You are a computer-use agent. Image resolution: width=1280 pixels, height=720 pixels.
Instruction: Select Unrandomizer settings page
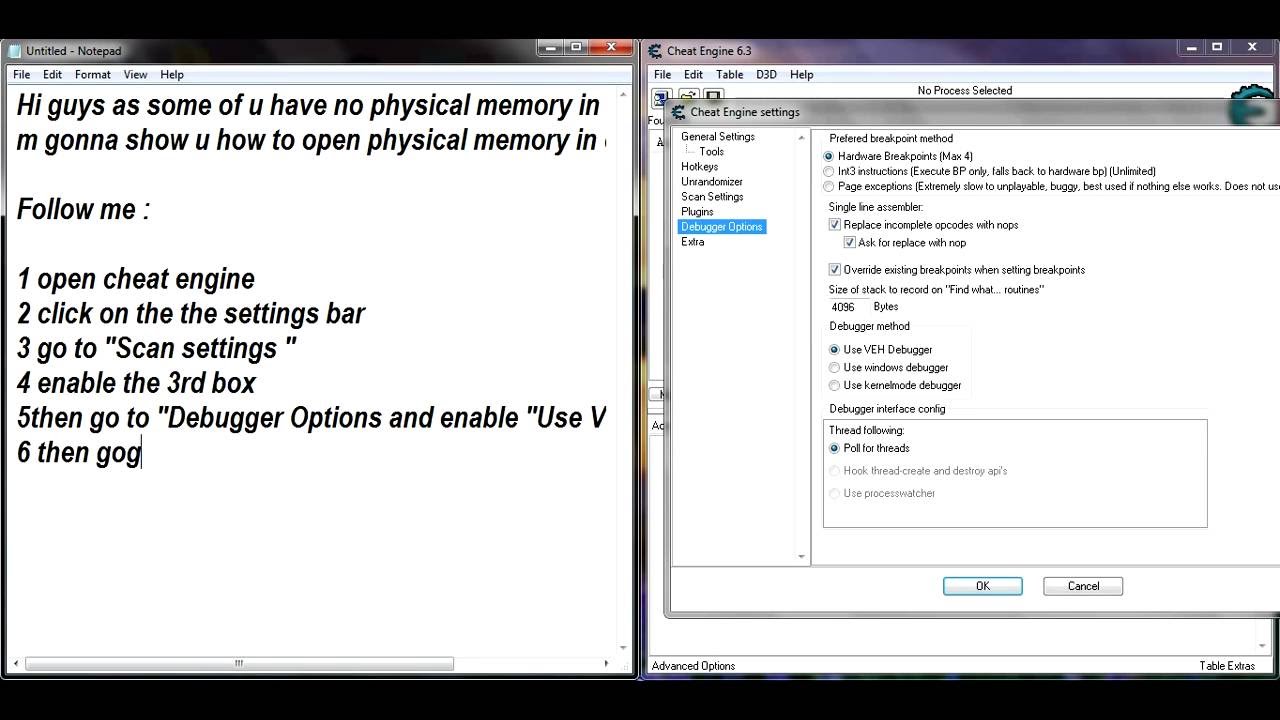point(712,182)
